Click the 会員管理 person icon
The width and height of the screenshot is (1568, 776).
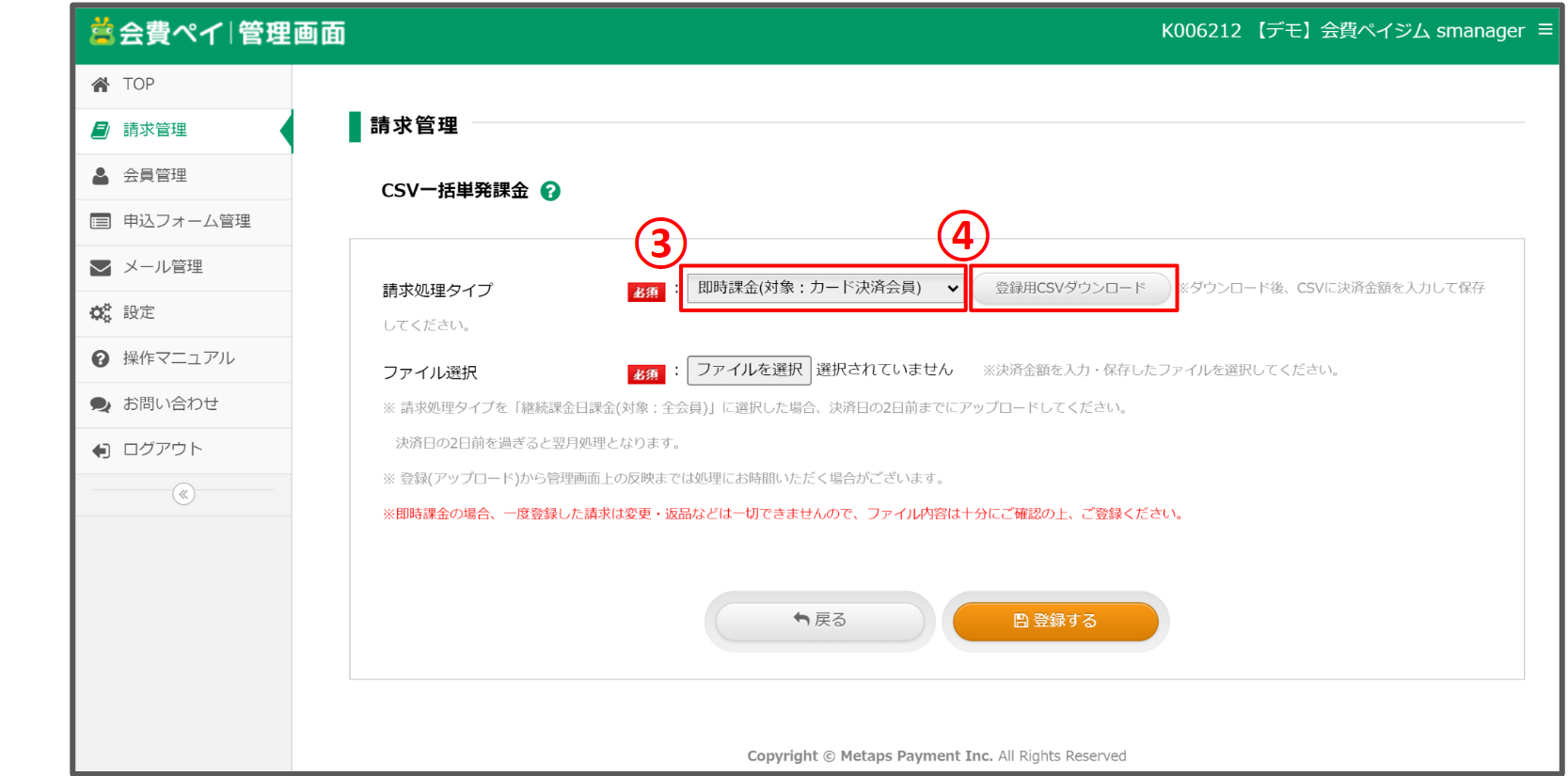[x=100, y=176]
